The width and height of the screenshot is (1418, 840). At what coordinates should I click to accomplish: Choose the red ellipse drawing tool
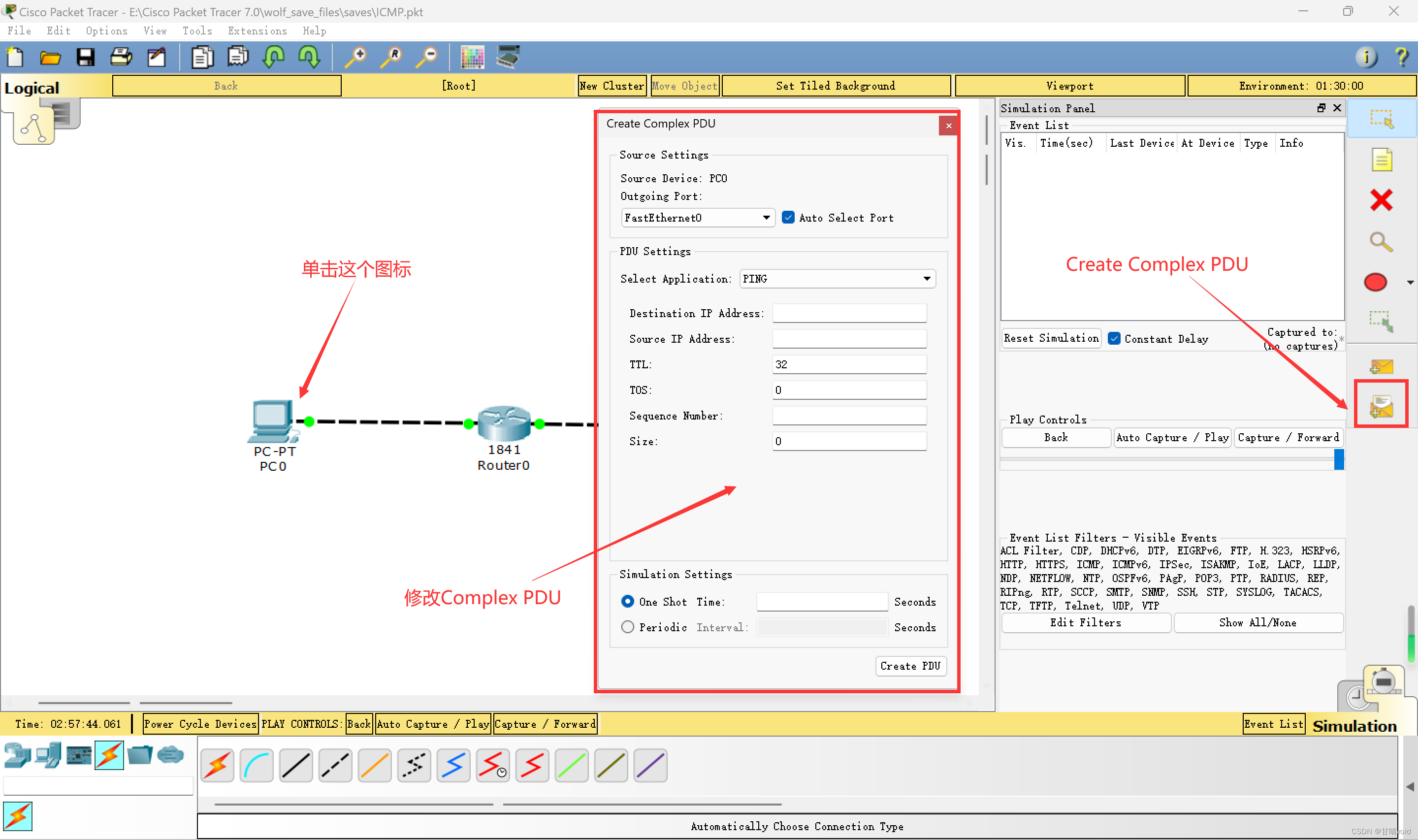tap(1376, 282)
